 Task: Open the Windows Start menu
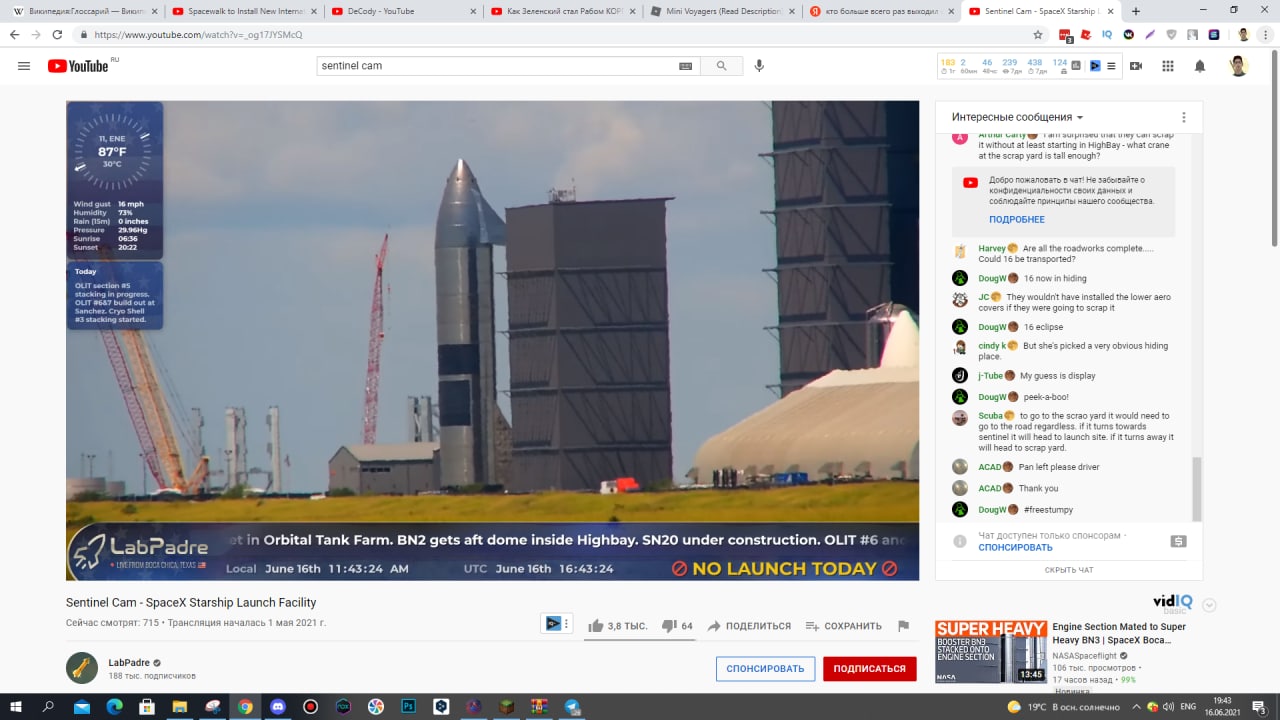pos(15,706)
